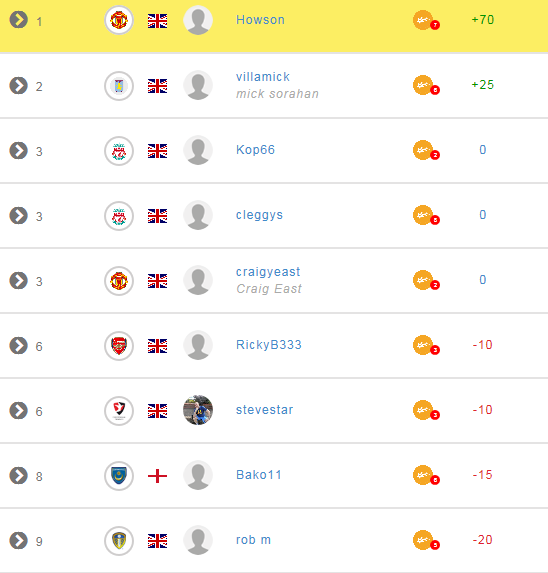Click the +25 score in villamick's row
The image size is (548, 573).
pos(483,85)
